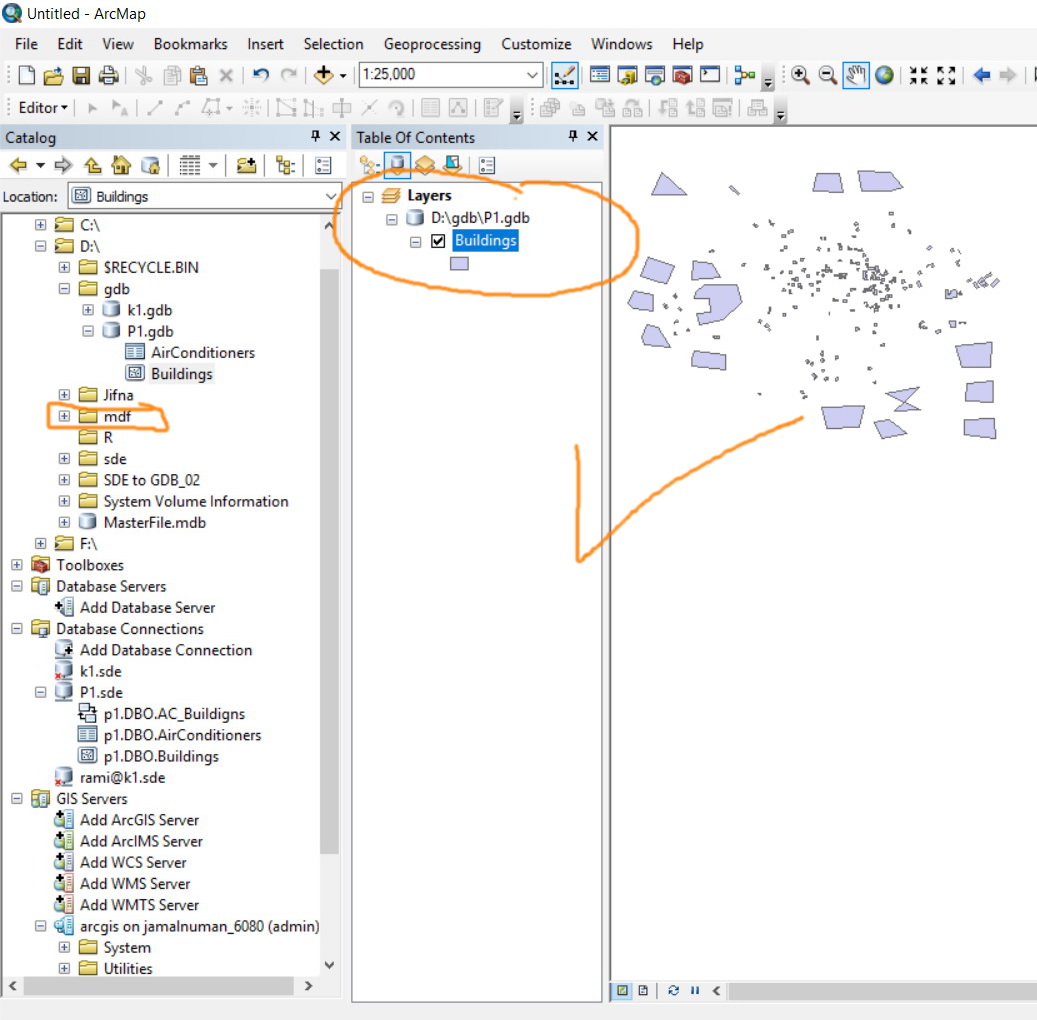Go back to previous extent
Viewport: 1037px width, 1020px height.
coord(981,75)
